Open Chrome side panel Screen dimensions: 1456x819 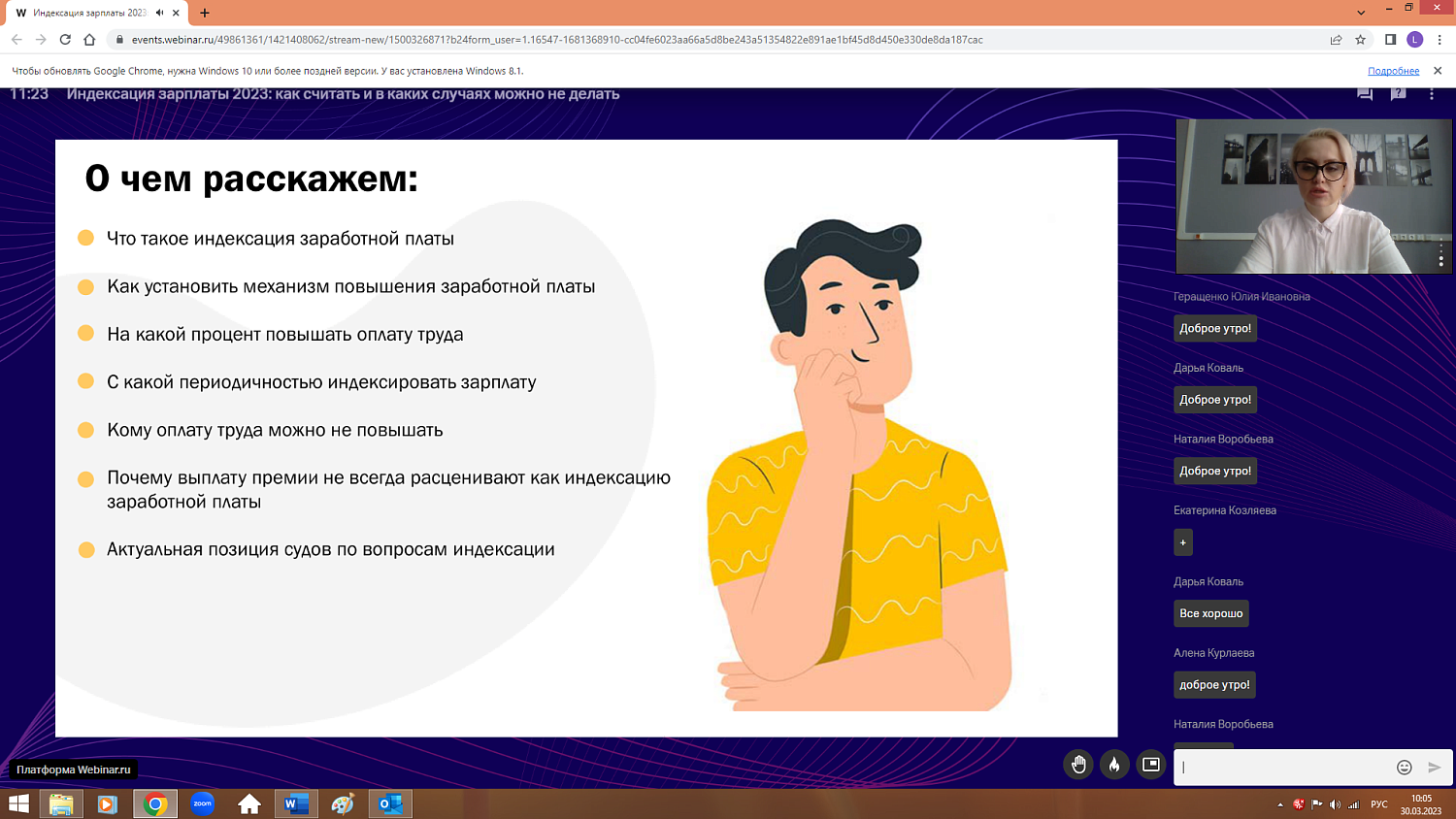pyautogui.click(x=1390, y=40)
